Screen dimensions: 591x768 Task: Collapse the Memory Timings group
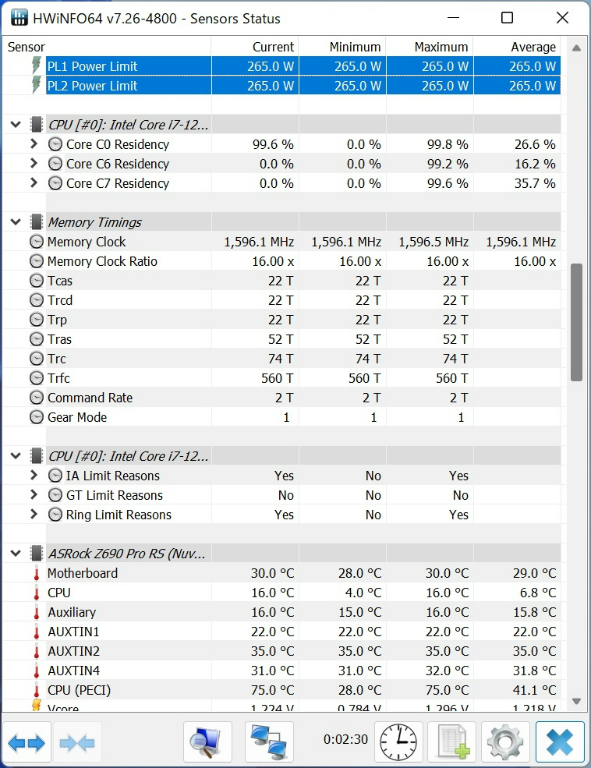(16, 222)
